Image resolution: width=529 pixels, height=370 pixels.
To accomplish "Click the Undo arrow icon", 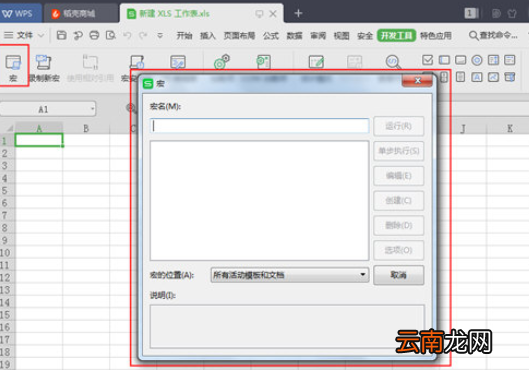I will pyautogui.click(x=127, y=35).
